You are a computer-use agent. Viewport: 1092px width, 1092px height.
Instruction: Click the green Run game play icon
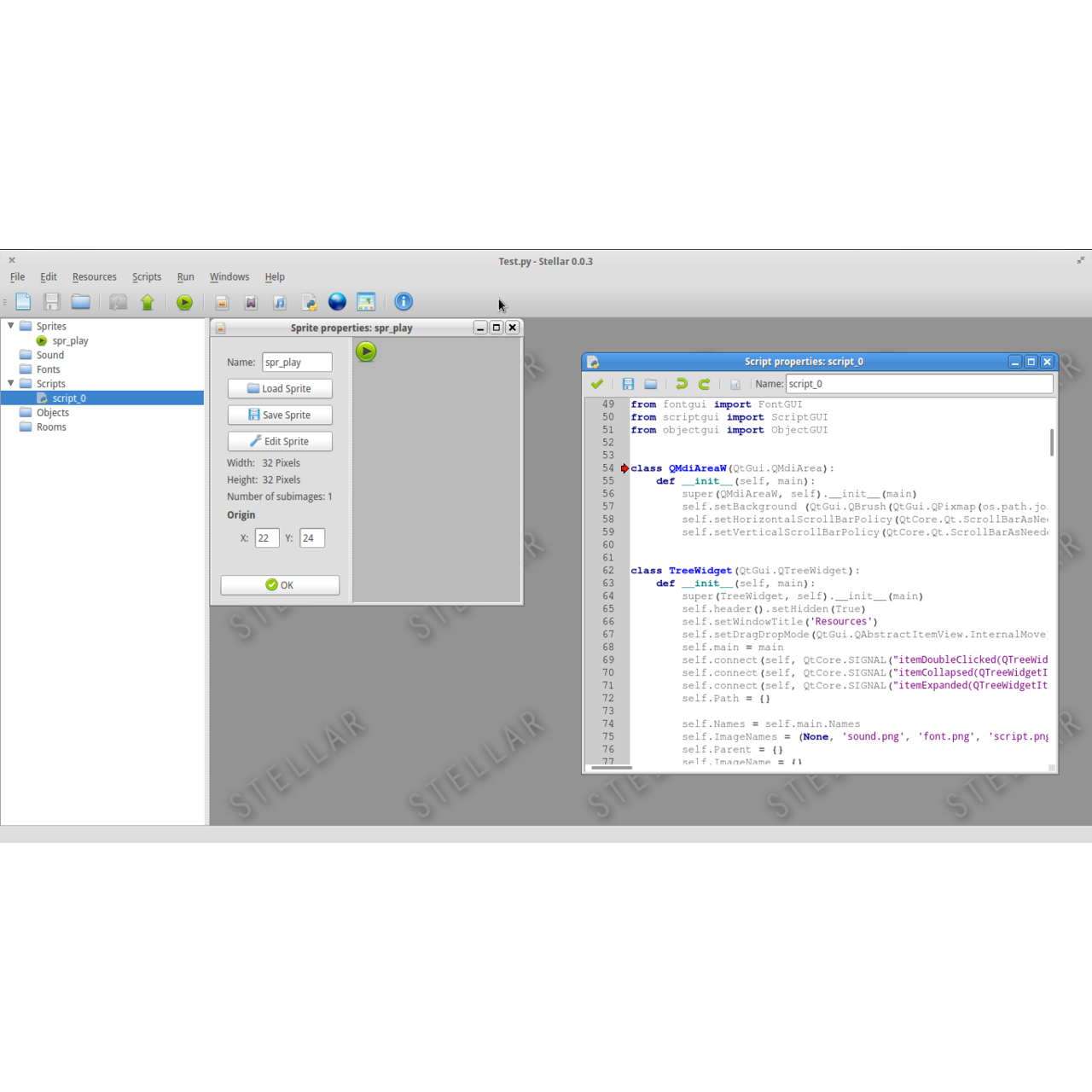click(x=184, y=302)
